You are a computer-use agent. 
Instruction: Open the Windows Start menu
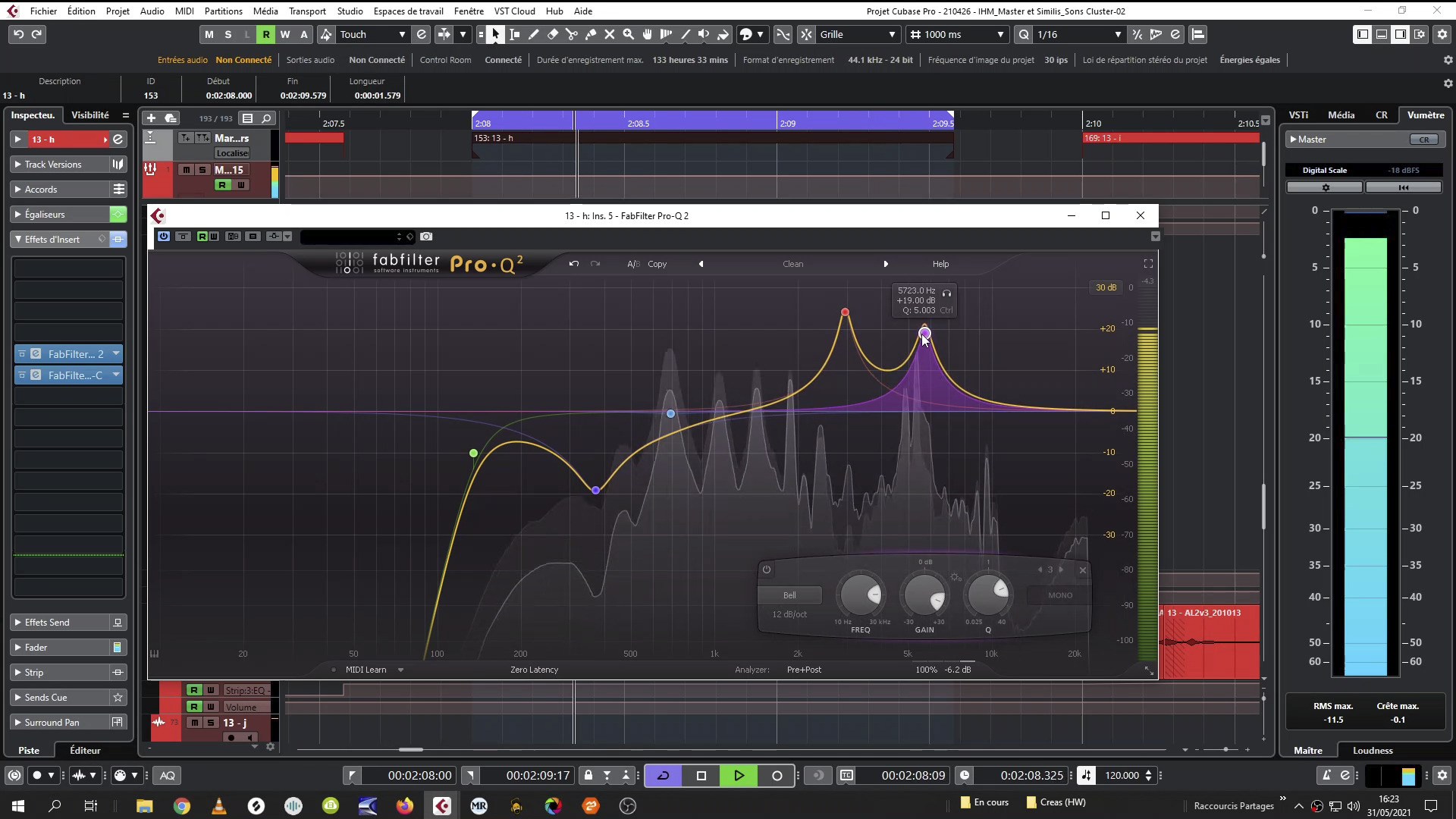[18, 805]
